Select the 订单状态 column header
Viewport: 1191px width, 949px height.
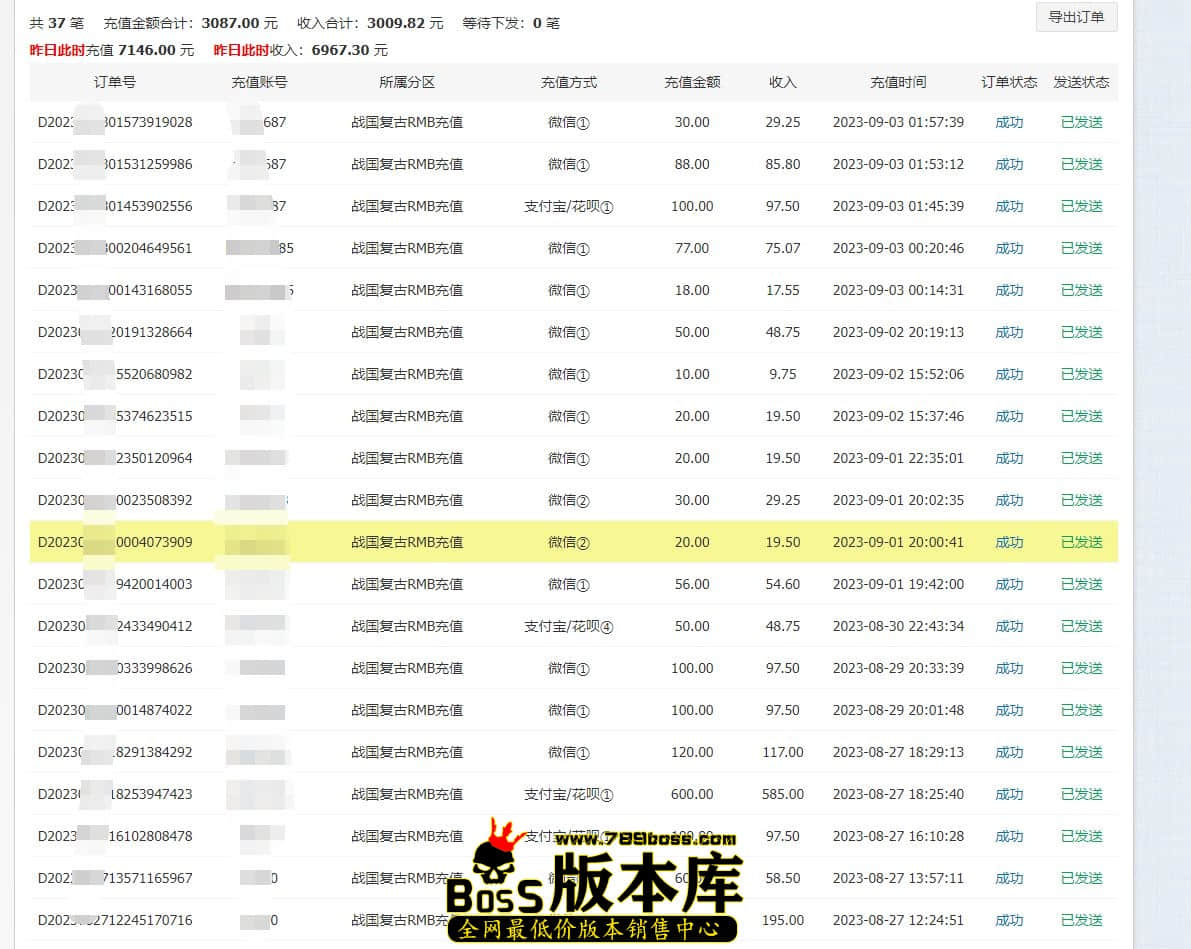coord(1009,82)
